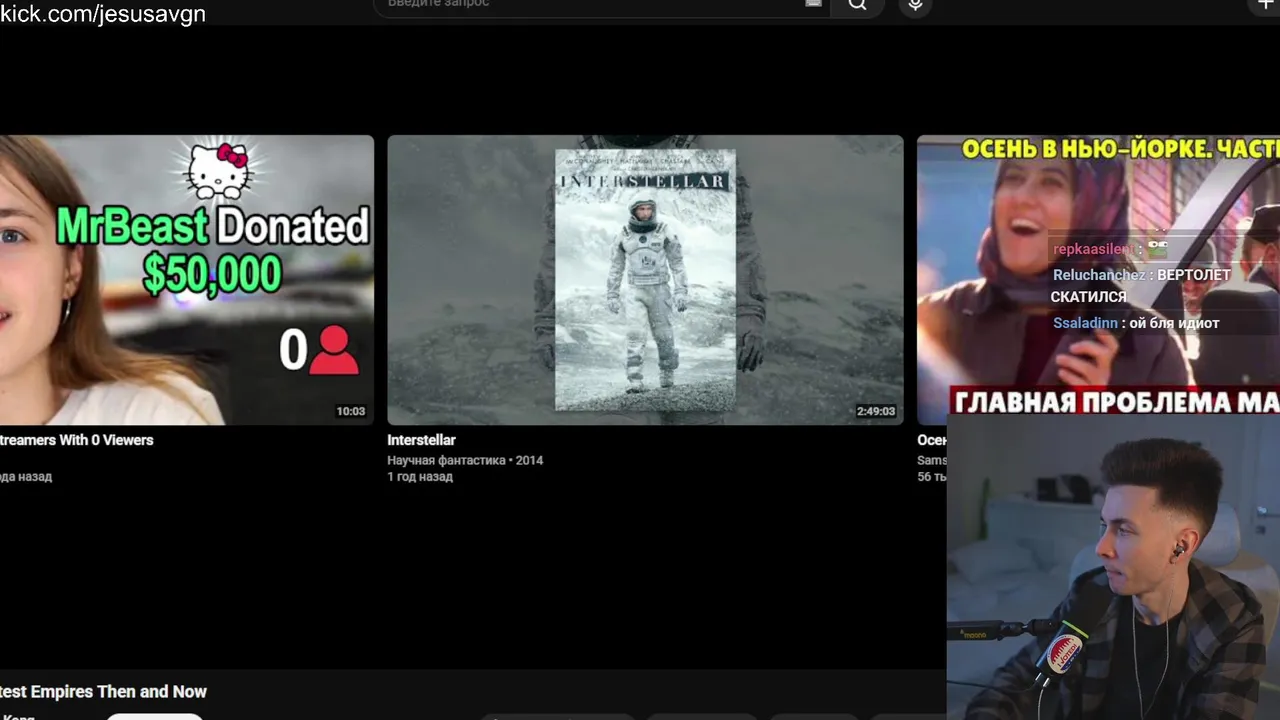Click '1 год назад' under Interstellar
This screenshot has height=720, width=1280.
[x=420, y=477]
